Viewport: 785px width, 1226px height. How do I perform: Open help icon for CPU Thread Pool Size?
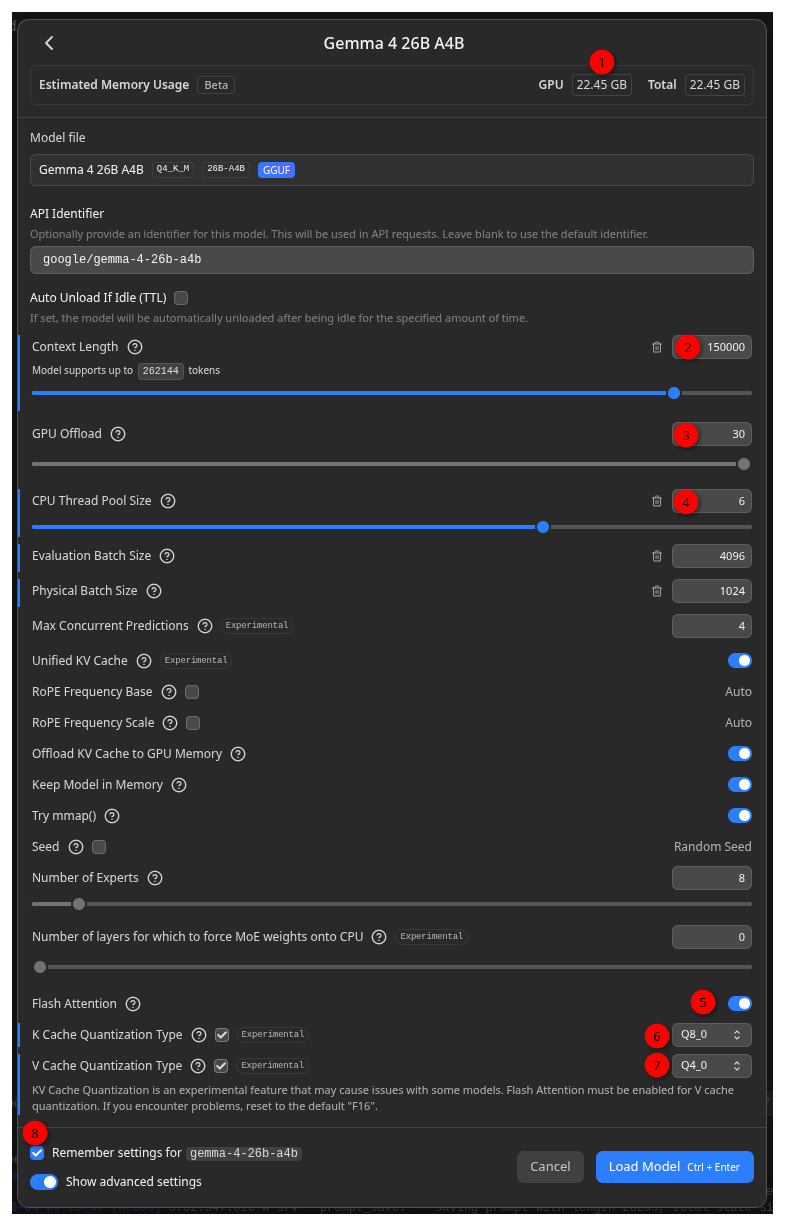(168, 501)
